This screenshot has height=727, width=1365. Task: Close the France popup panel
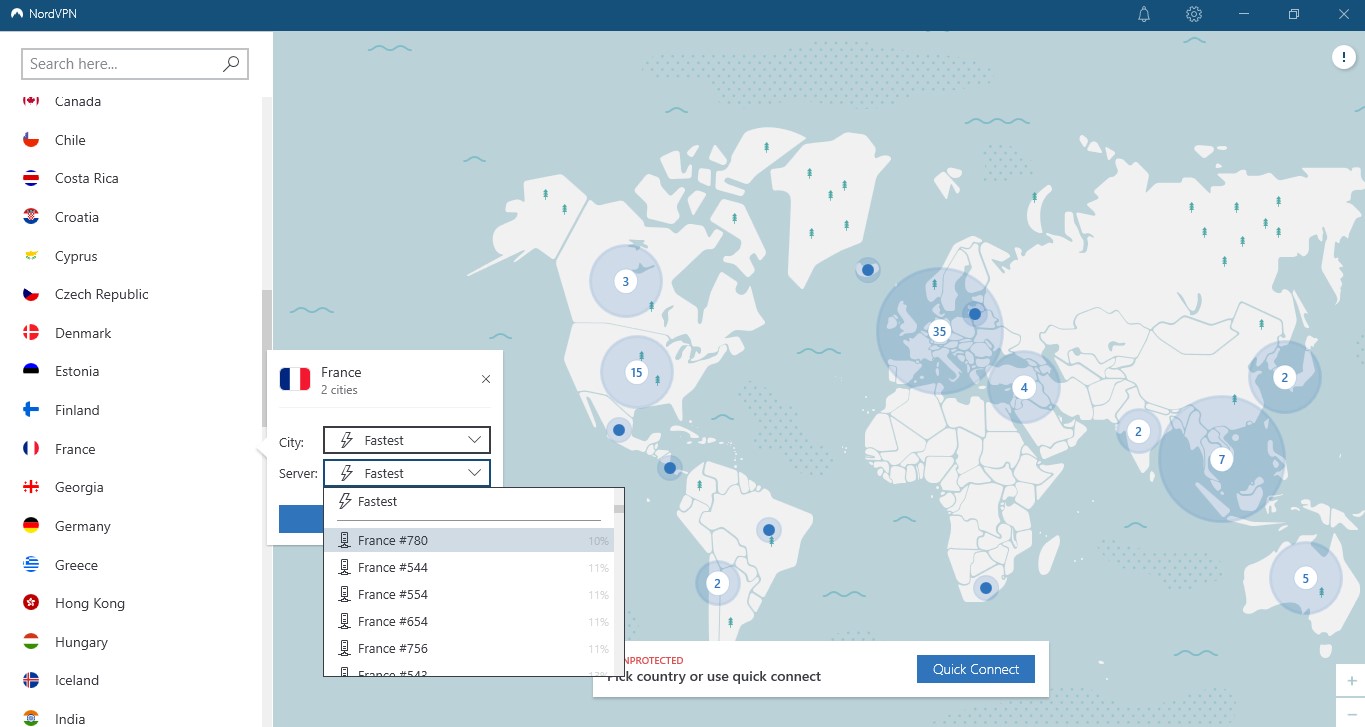click(x=486, y=379)
